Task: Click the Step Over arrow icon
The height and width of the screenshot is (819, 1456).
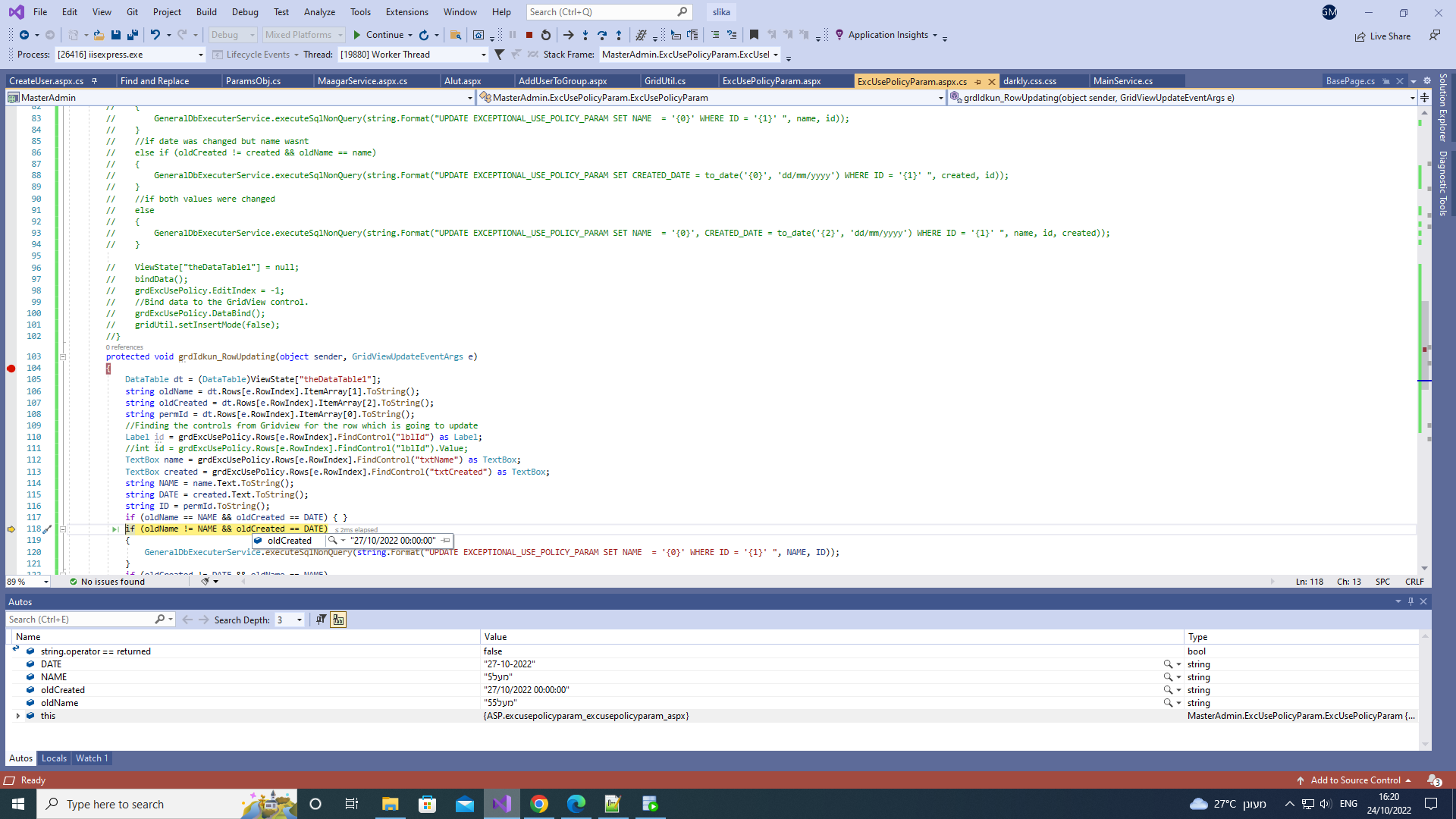Action: pyautogui.click(x=602, y=35)
